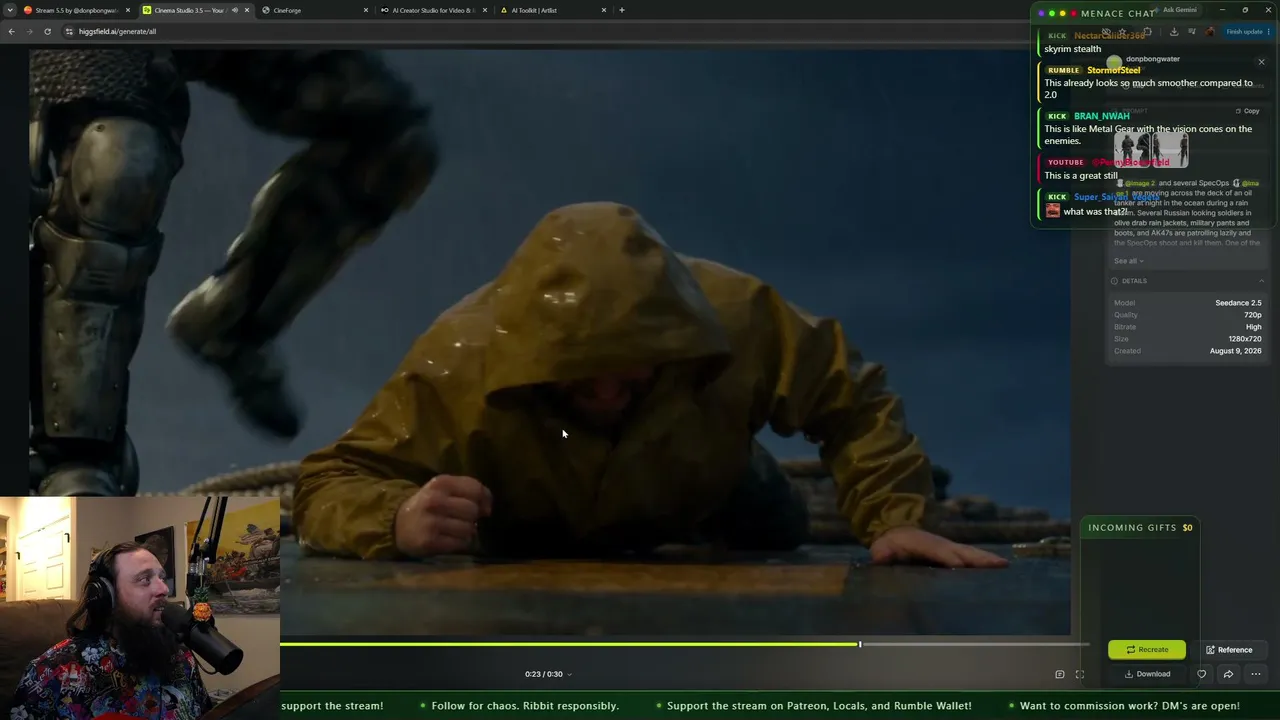The width and height of the screenshot is (1280, 720).
Task: Download the generated video
Action: pyautogui.click(x=1147, y=674)
